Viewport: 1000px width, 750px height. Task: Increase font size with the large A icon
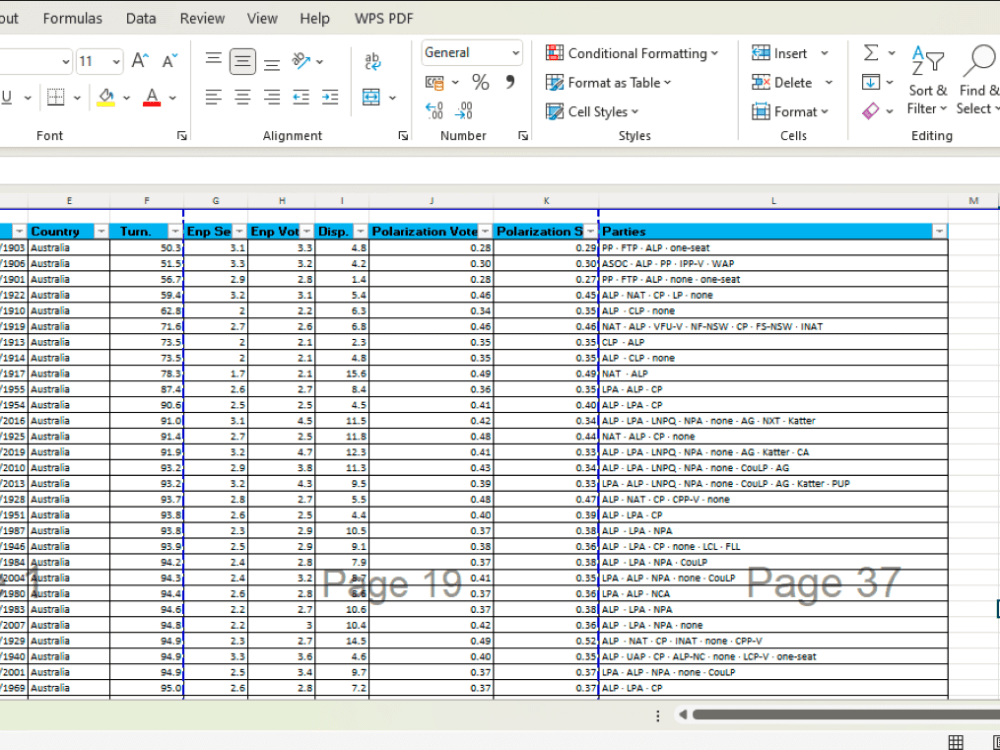(x=140, y=61)
